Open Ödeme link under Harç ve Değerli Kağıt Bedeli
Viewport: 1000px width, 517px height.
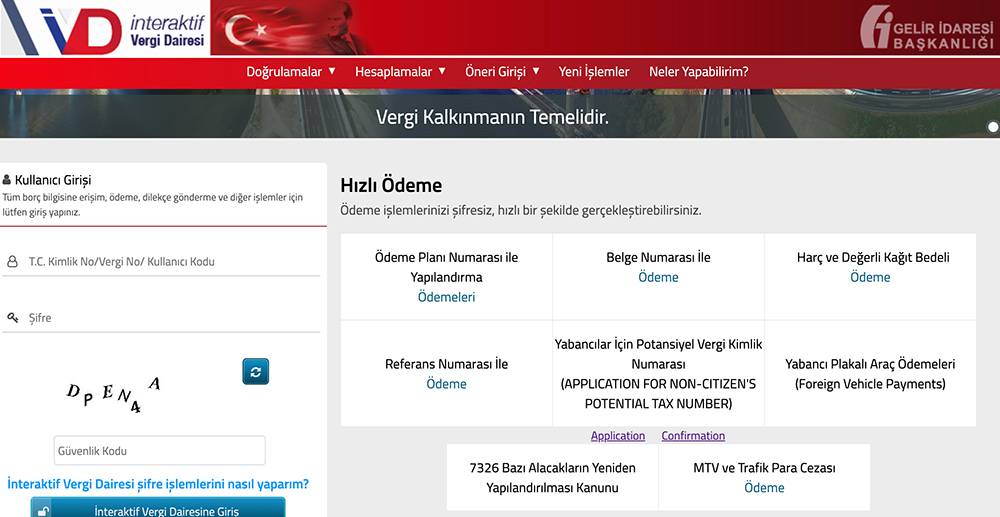coord(870,277)
